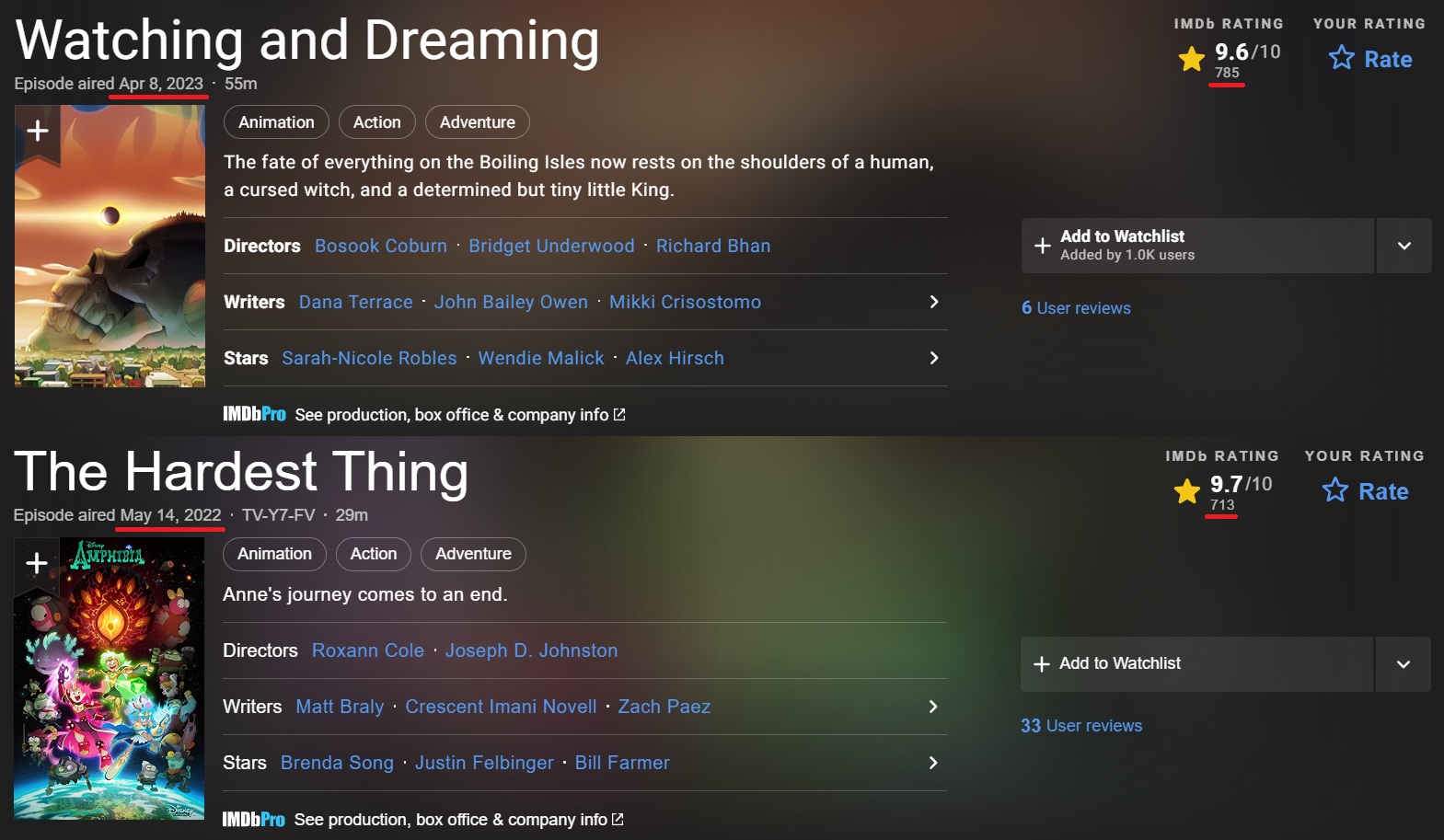Click the Amphibia poster thumbnail
Image resolution: width=1444 pixels, height=840 pixels.
pos(109,699)
